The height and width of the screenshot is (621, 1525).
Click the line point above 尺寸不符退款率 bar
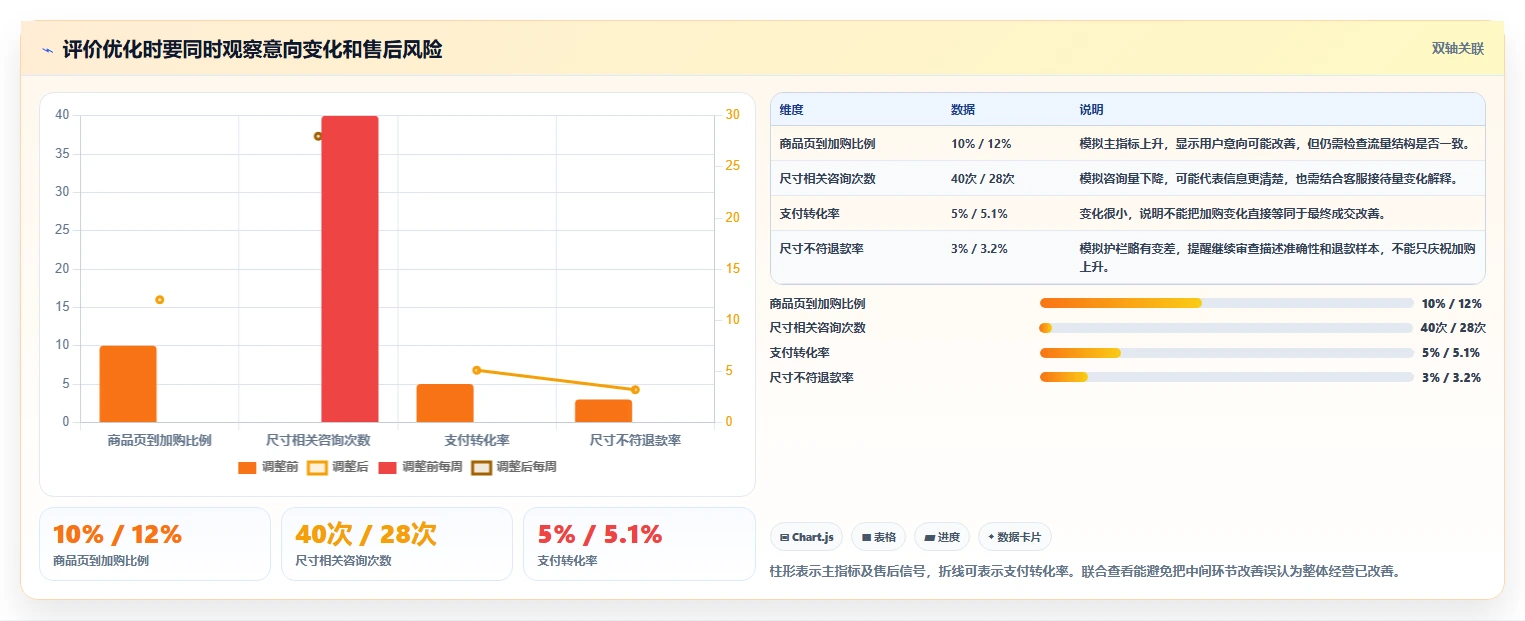tap(635, 390)
